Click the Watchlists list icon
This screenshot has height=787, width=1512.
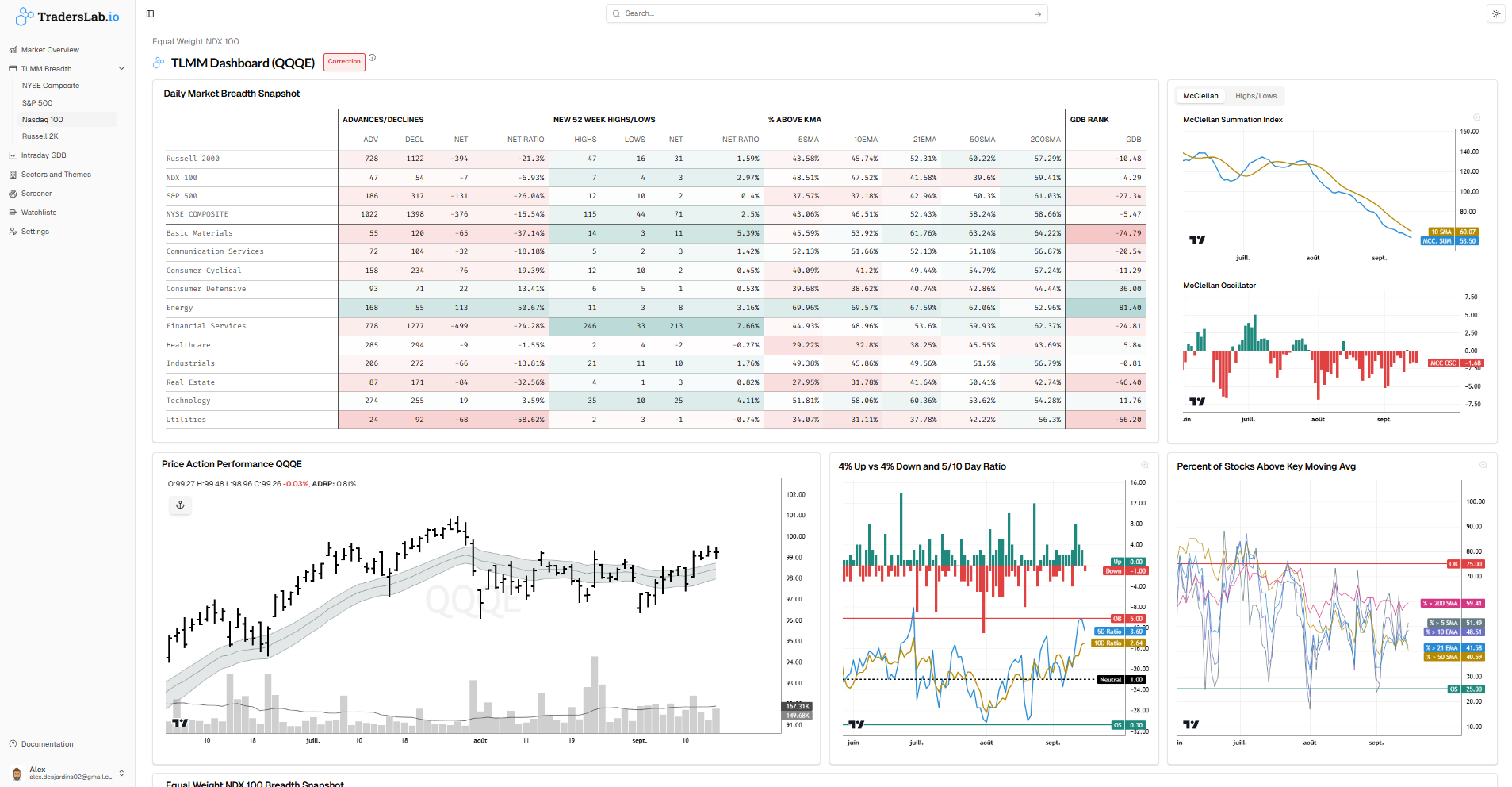point(13,213)
